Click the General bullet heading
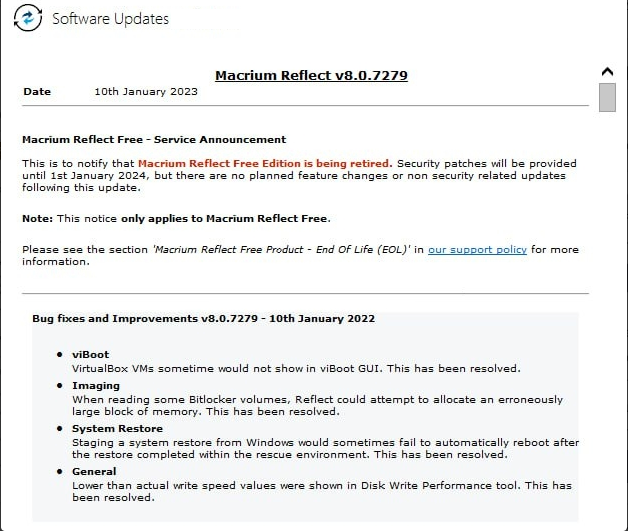628x531 pixels. click(94, 471)
